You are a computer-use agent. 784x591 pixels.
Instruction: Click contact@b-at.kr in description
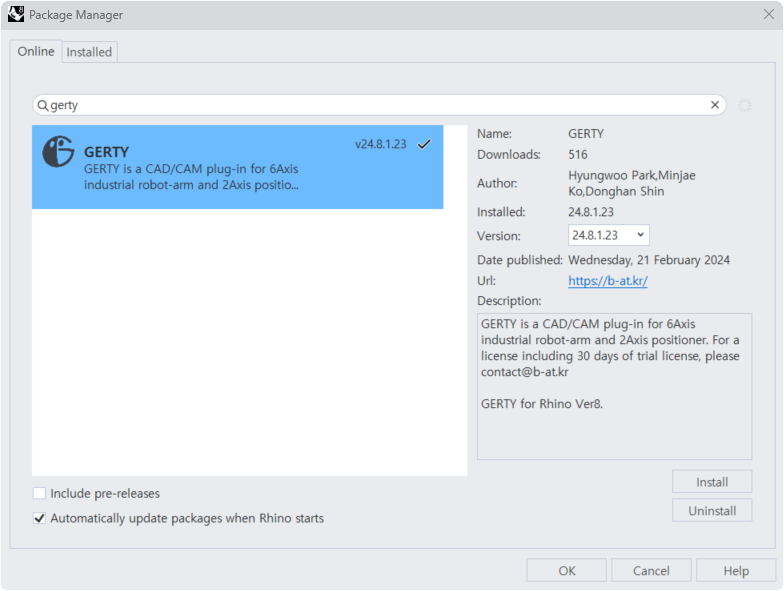[x=524, y=372]
